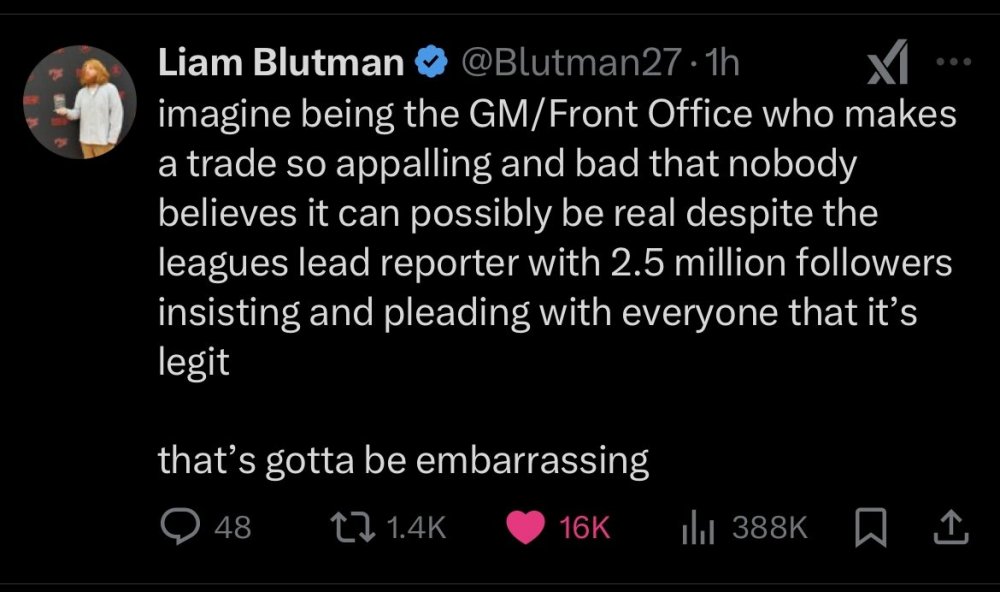The width and height of the screenshot is (1000, 592).
Task: Click the reply speech bubble icon
Action: coord(181,527)
